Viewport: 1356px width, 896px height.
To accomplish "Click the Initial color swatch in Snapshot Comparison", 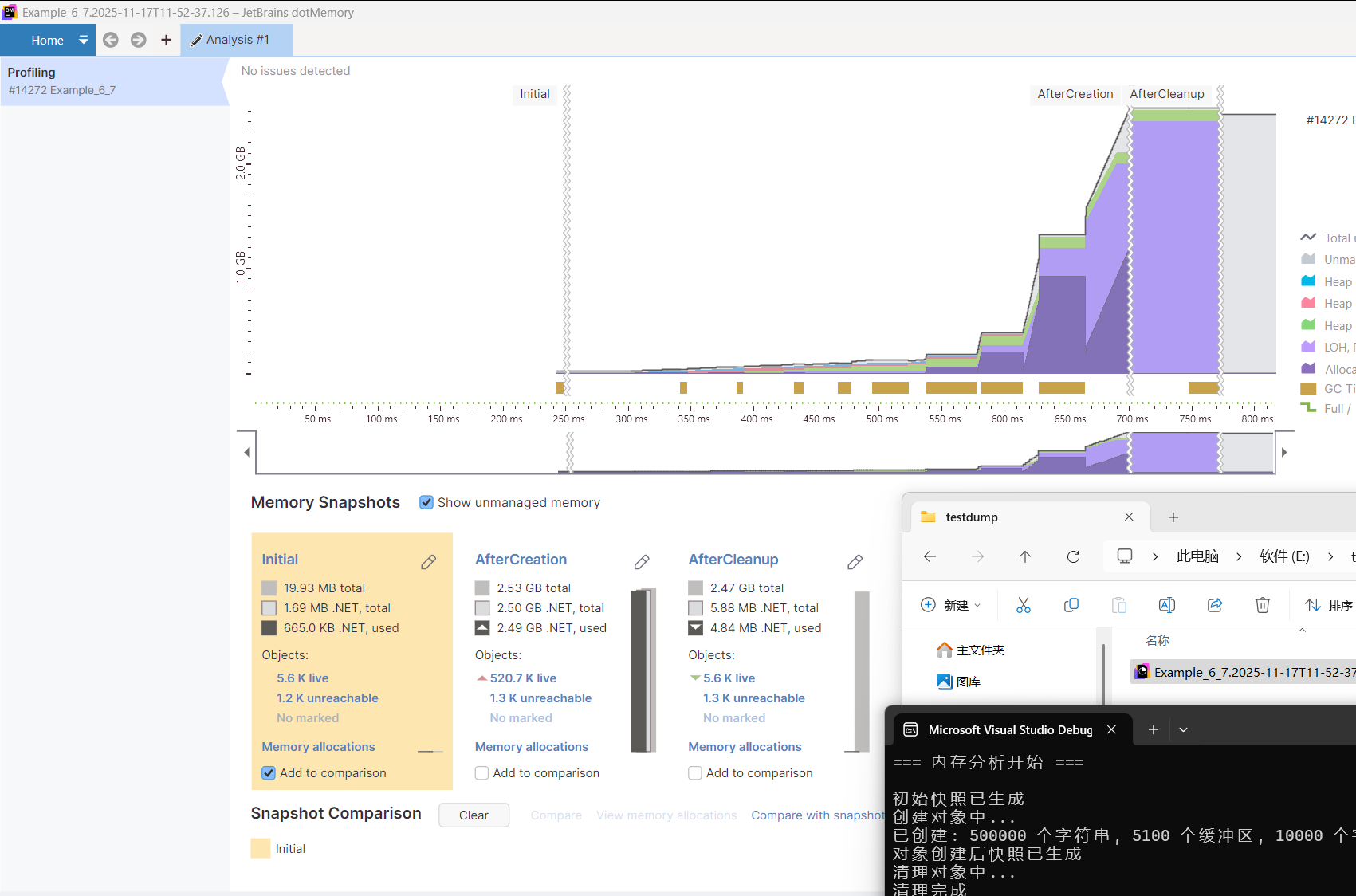I will click(x=261, y=848).
